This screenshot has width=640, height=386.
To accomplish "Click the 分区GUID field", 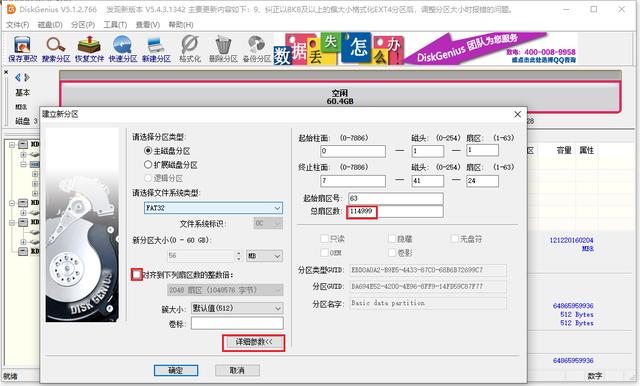I will click(x=428, y=286).
